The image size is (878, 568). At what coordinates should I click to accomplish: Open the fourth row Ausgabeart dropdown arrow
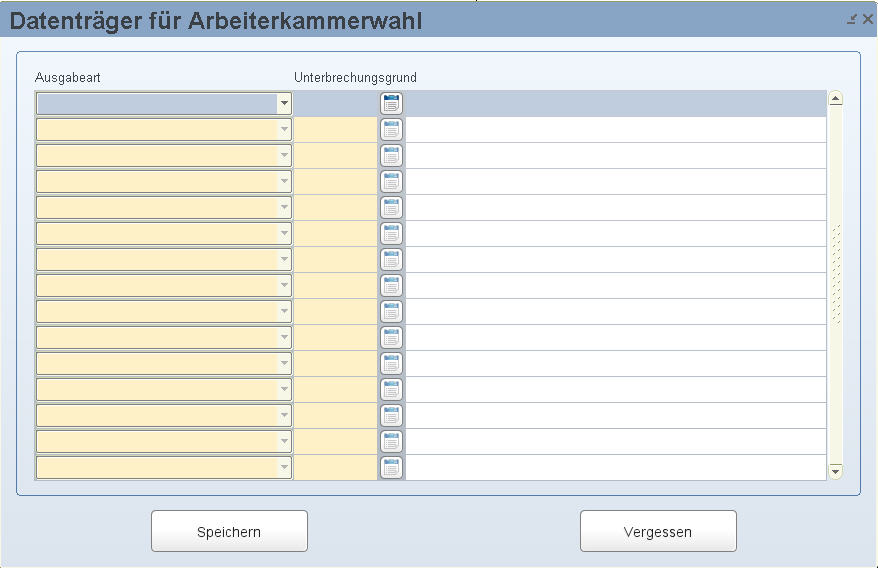tap(284, 181)
